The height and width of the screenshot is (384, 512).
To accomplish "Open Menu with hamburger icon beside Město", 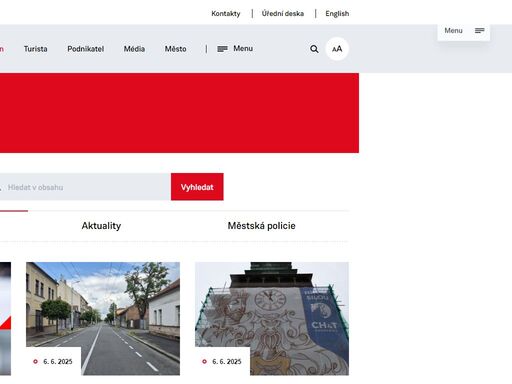I will [x=235, y=49].
